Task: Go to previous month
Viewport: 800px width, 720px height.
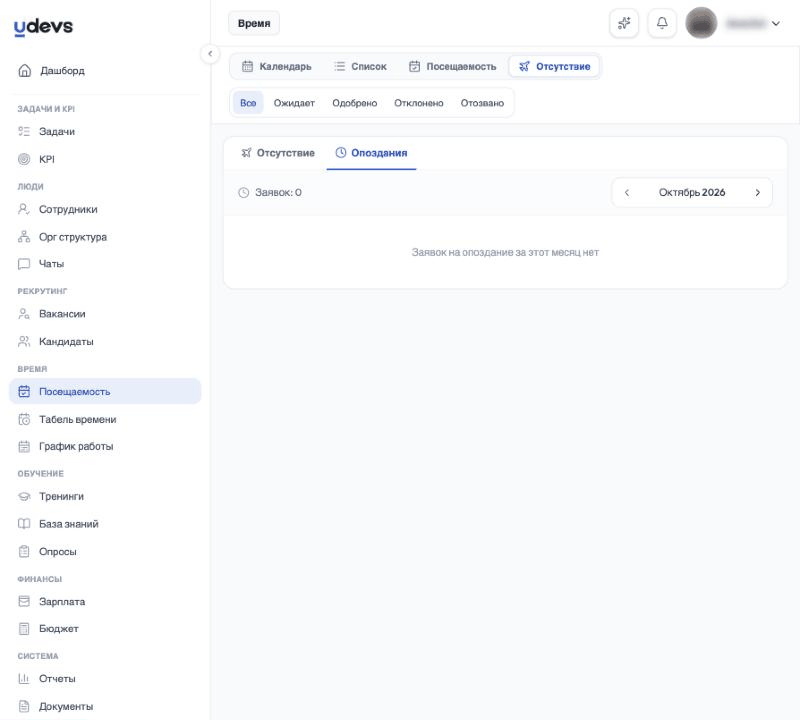Action: tap(627, 192)
